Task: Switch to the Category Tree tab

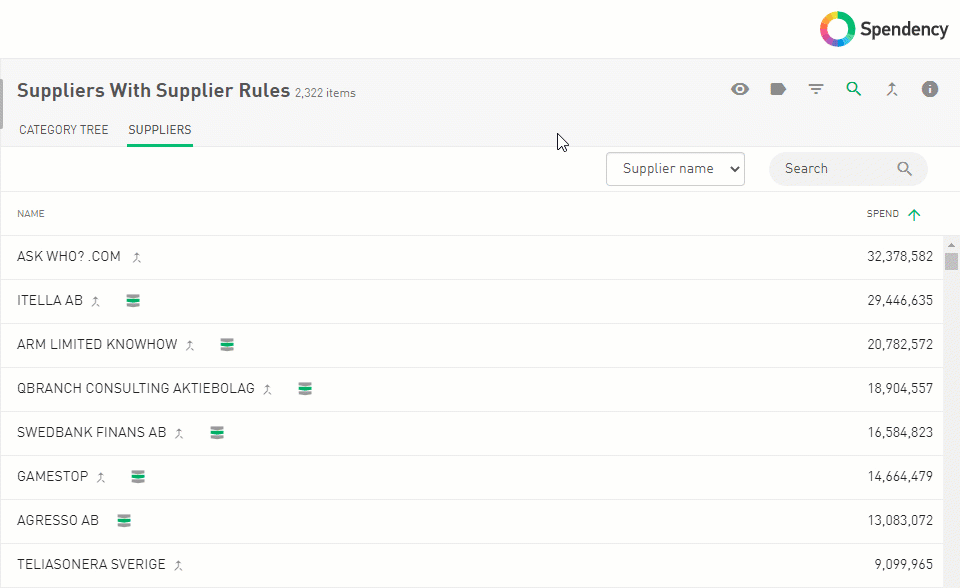Action: (x=64, y=130)
